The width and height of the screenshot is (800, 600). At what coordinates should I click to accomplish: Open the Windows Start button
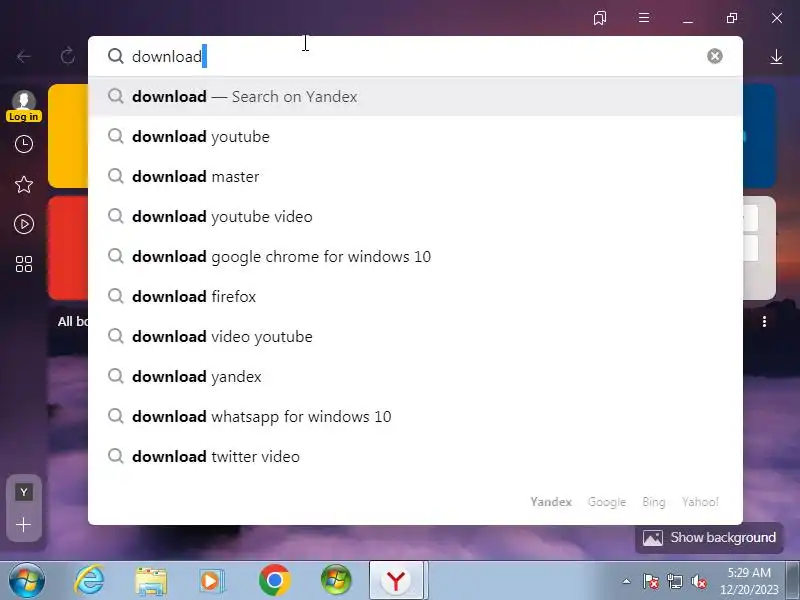pos(27,581)
